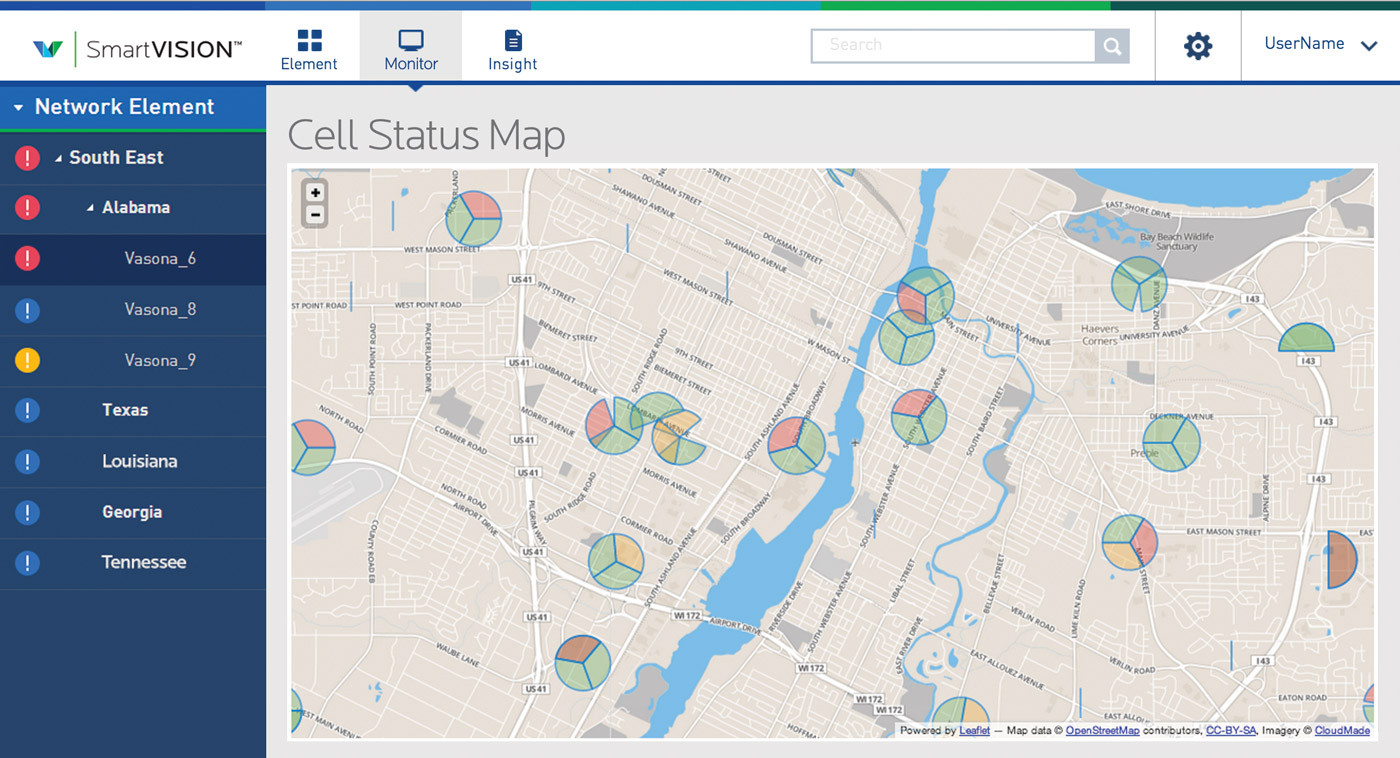Collapse the South East tree node
Screen dimensions: 1400x758
[x=58, y=158]
